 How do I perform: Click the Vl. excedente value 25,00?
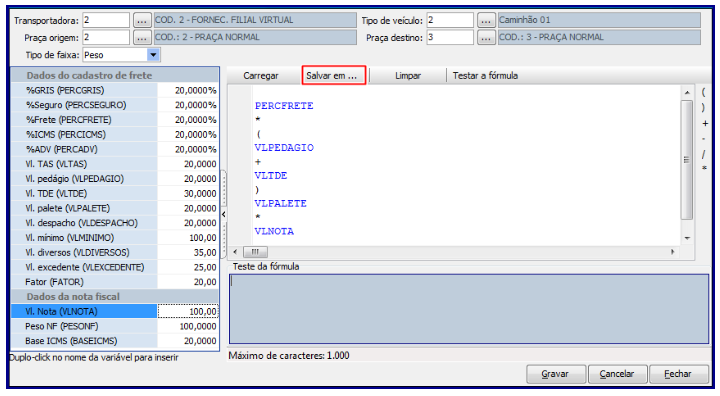[188, 267]
